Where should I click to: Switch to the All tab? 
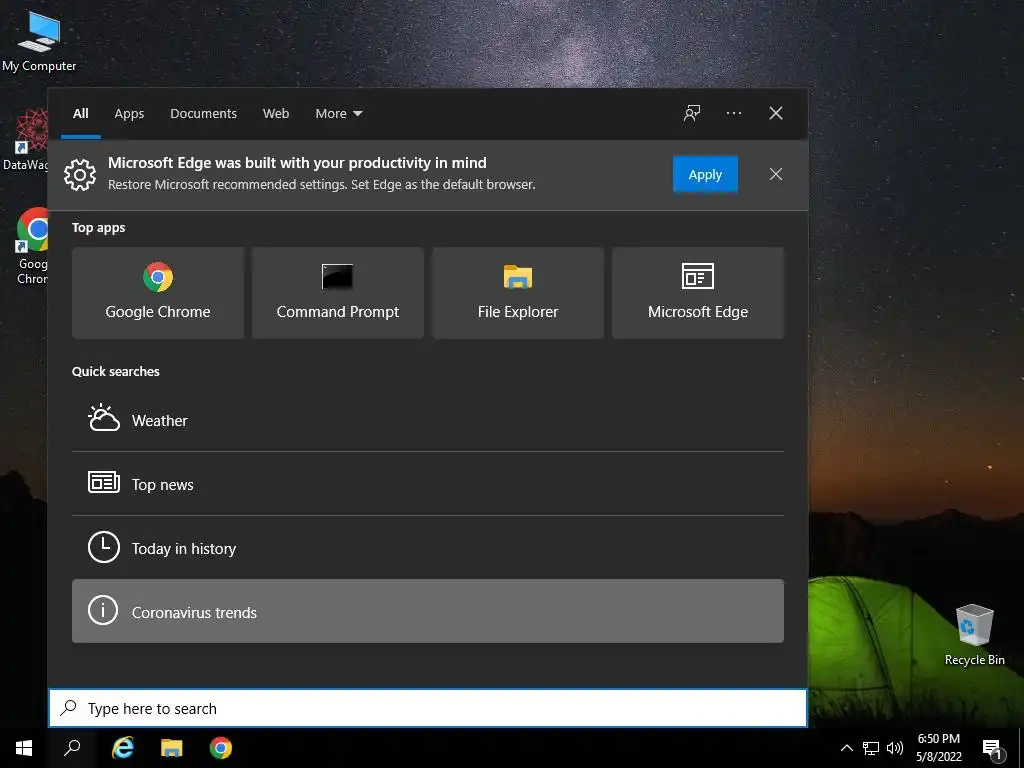click(80, 114)
